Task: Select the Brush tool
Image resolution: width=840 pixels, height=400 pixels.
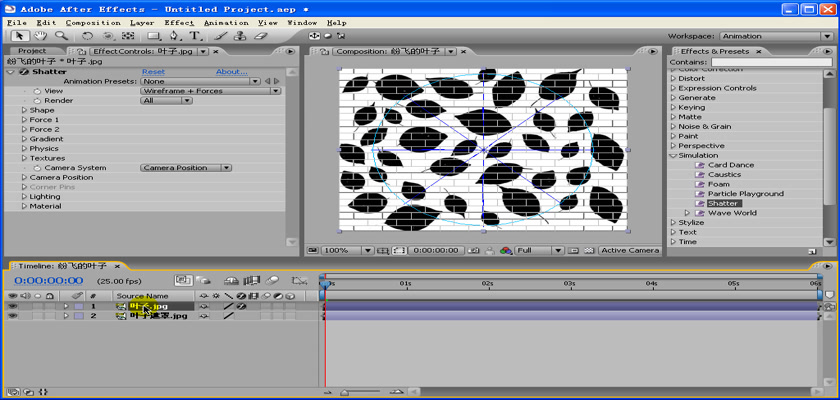Action: click(221, 36)
